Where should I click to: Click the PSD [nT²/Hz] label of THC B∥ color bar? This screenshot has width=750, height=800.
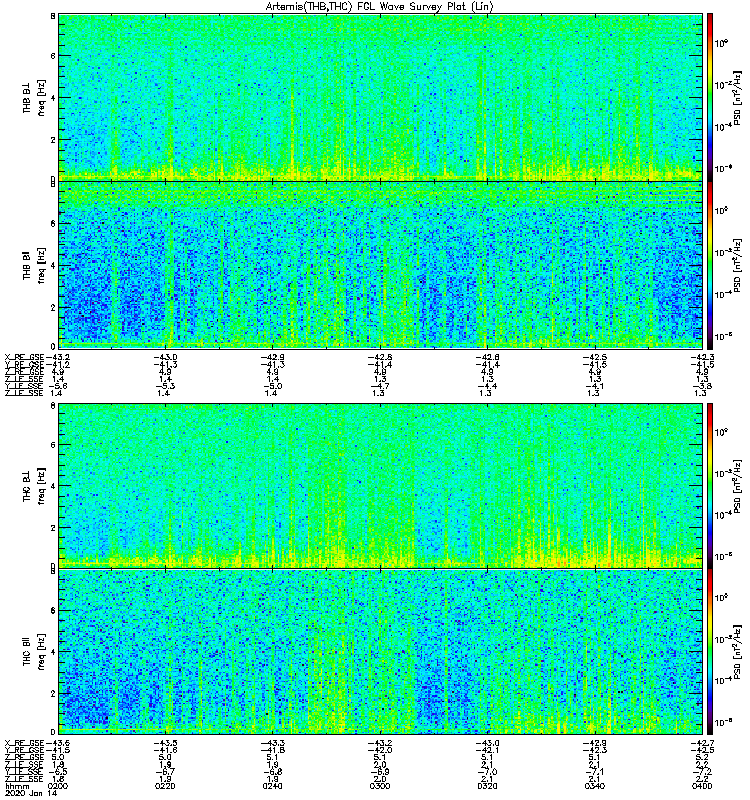tap(738, 652)
